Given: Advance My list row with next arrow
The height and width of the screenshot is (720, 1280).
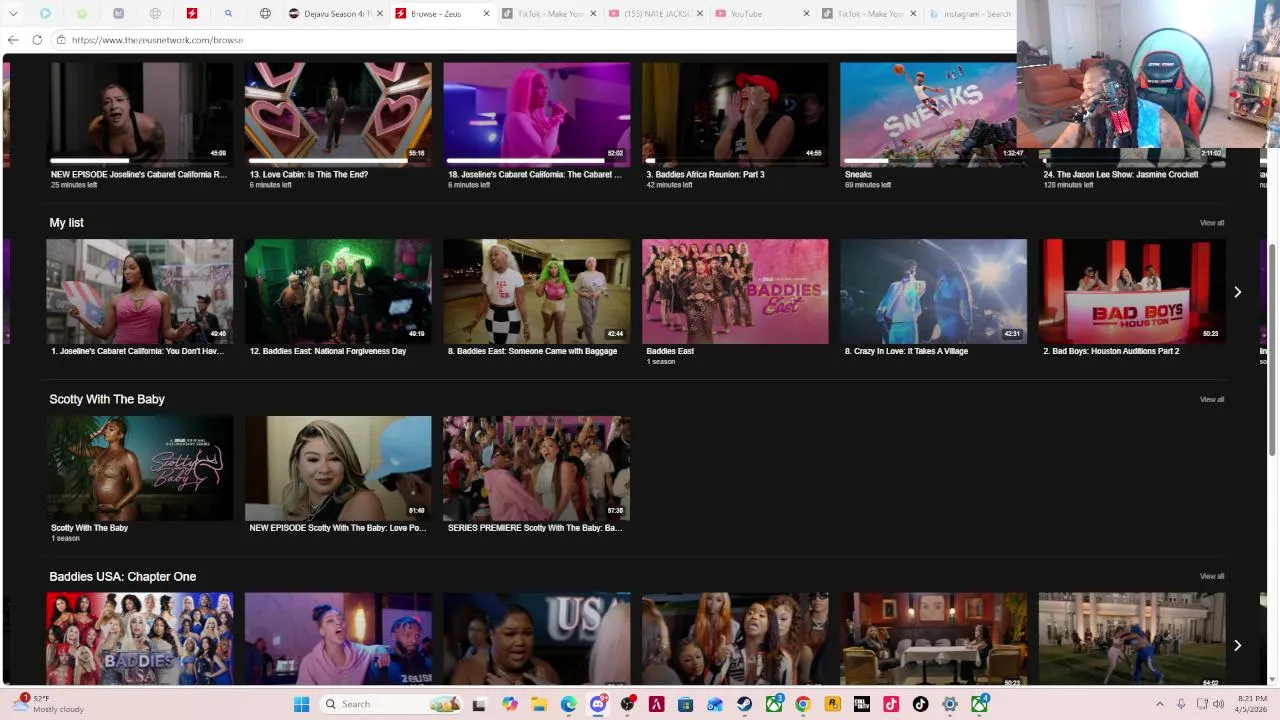Looking at the screenshot, I should click(1237, 292).
